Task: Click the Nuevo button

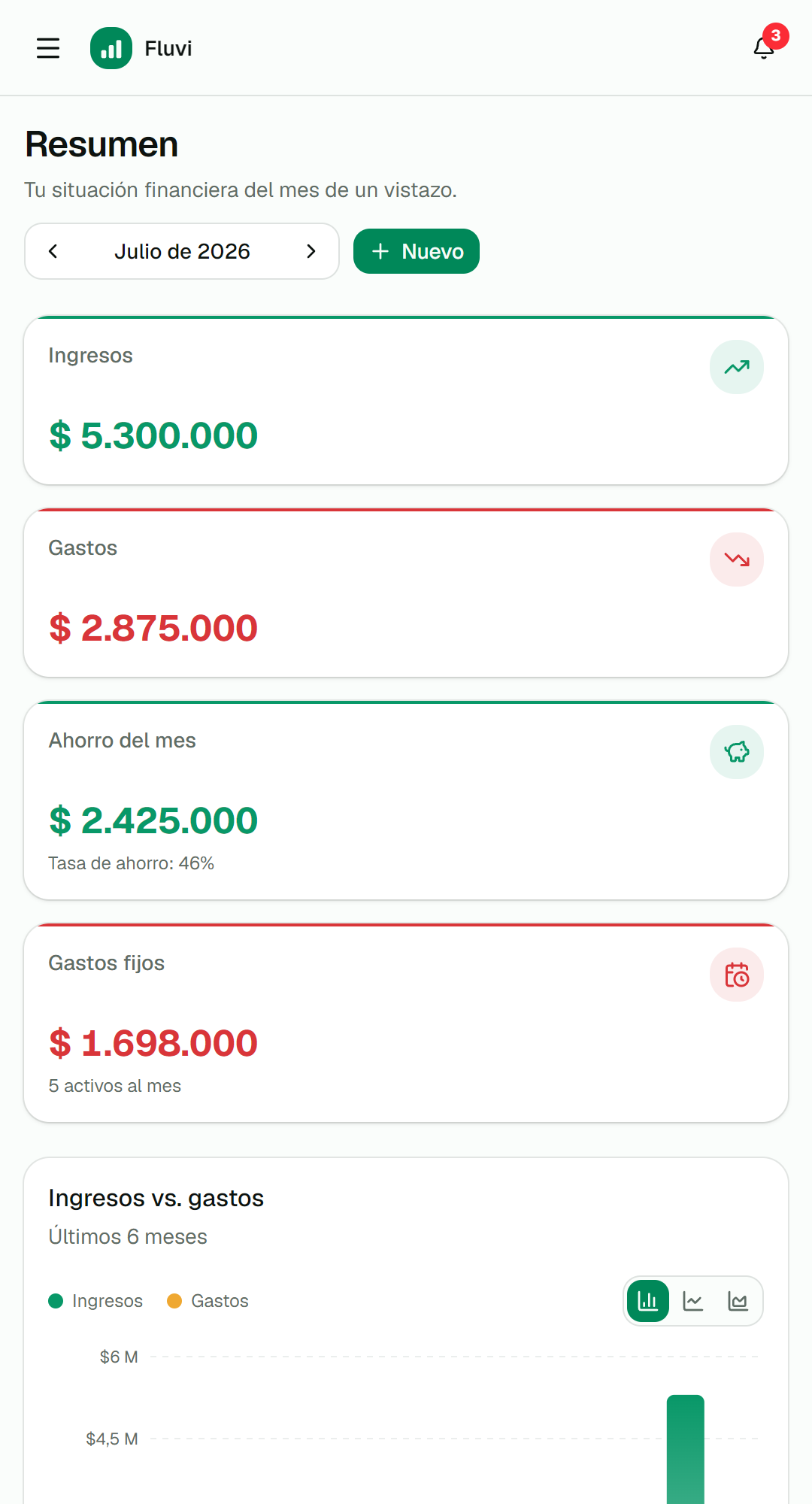Action: pyautogui.click(x=417, y=251)
